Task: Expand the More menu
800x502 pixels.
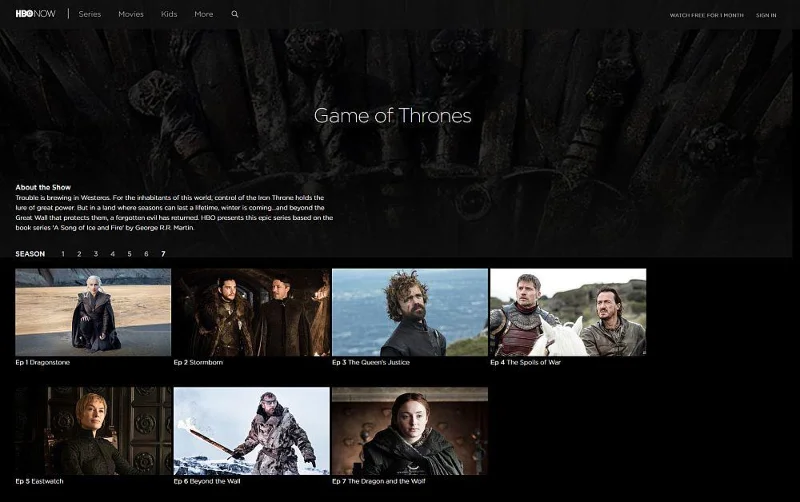Action: [x=204, y=14]
